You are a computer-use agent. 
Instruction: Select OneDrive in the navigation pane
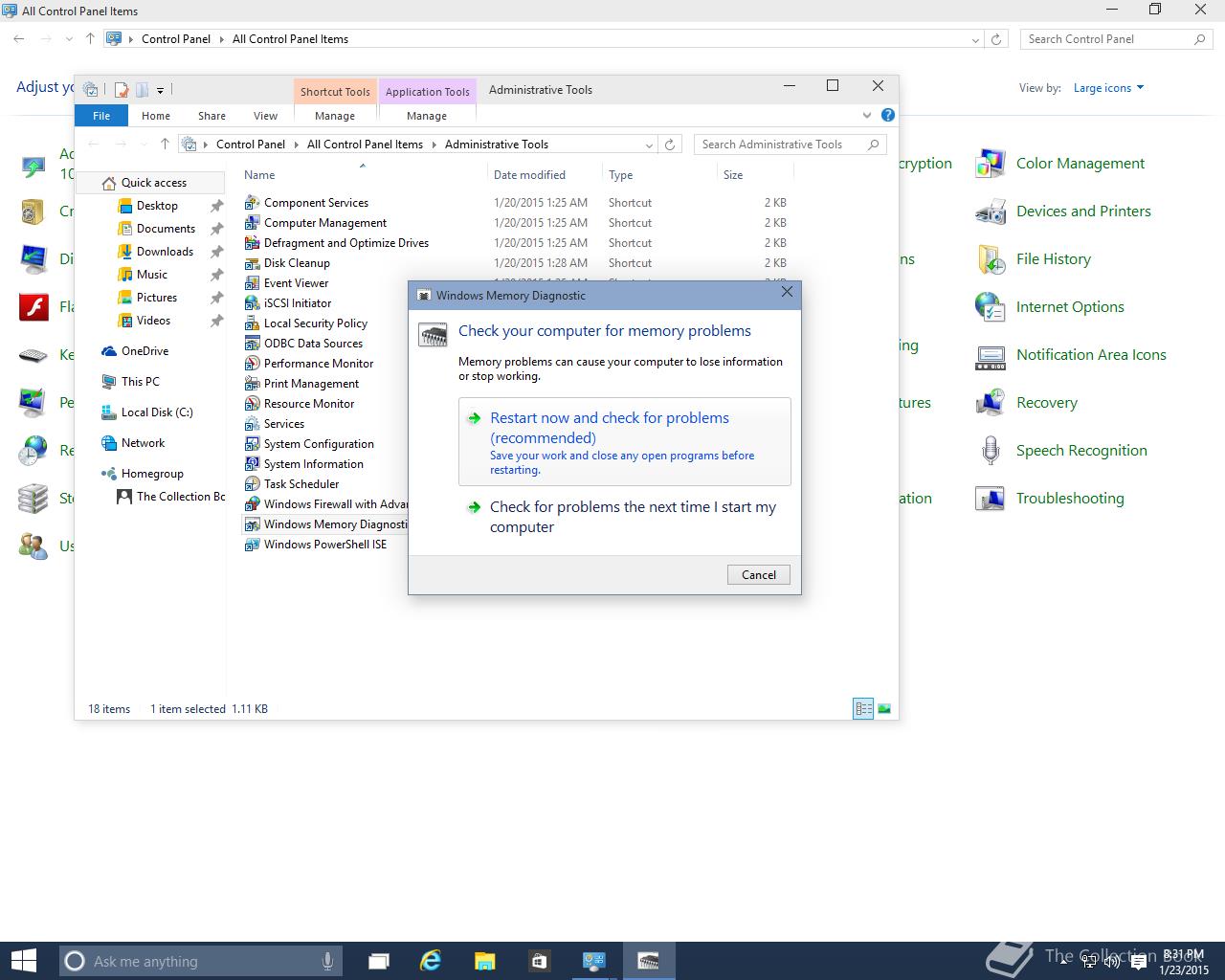[x=145, y=351]
